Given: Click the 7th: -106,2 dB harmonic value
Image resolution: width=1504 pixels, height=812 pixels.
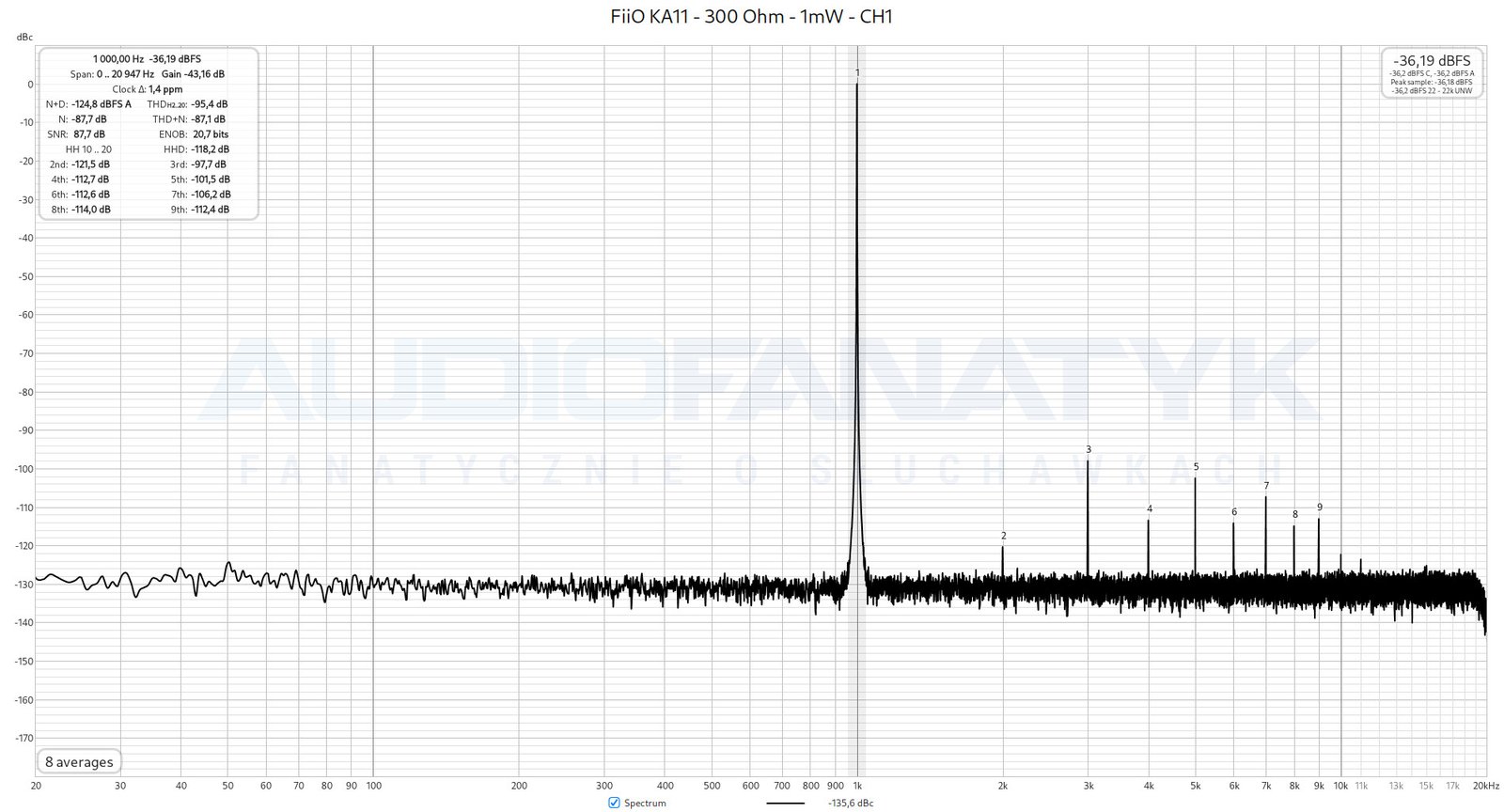Looking at the screenshot, I should pos(200,195).
